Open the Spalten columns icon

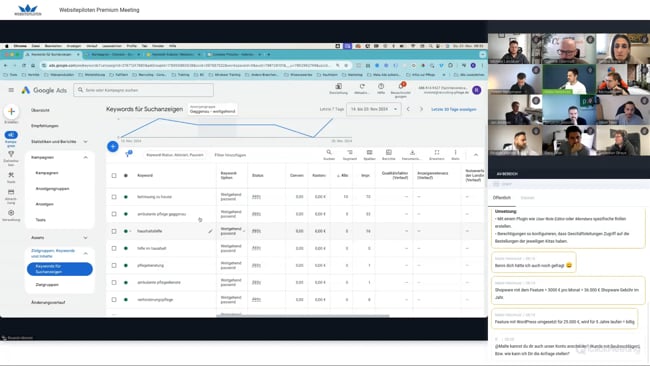point(369,153)
